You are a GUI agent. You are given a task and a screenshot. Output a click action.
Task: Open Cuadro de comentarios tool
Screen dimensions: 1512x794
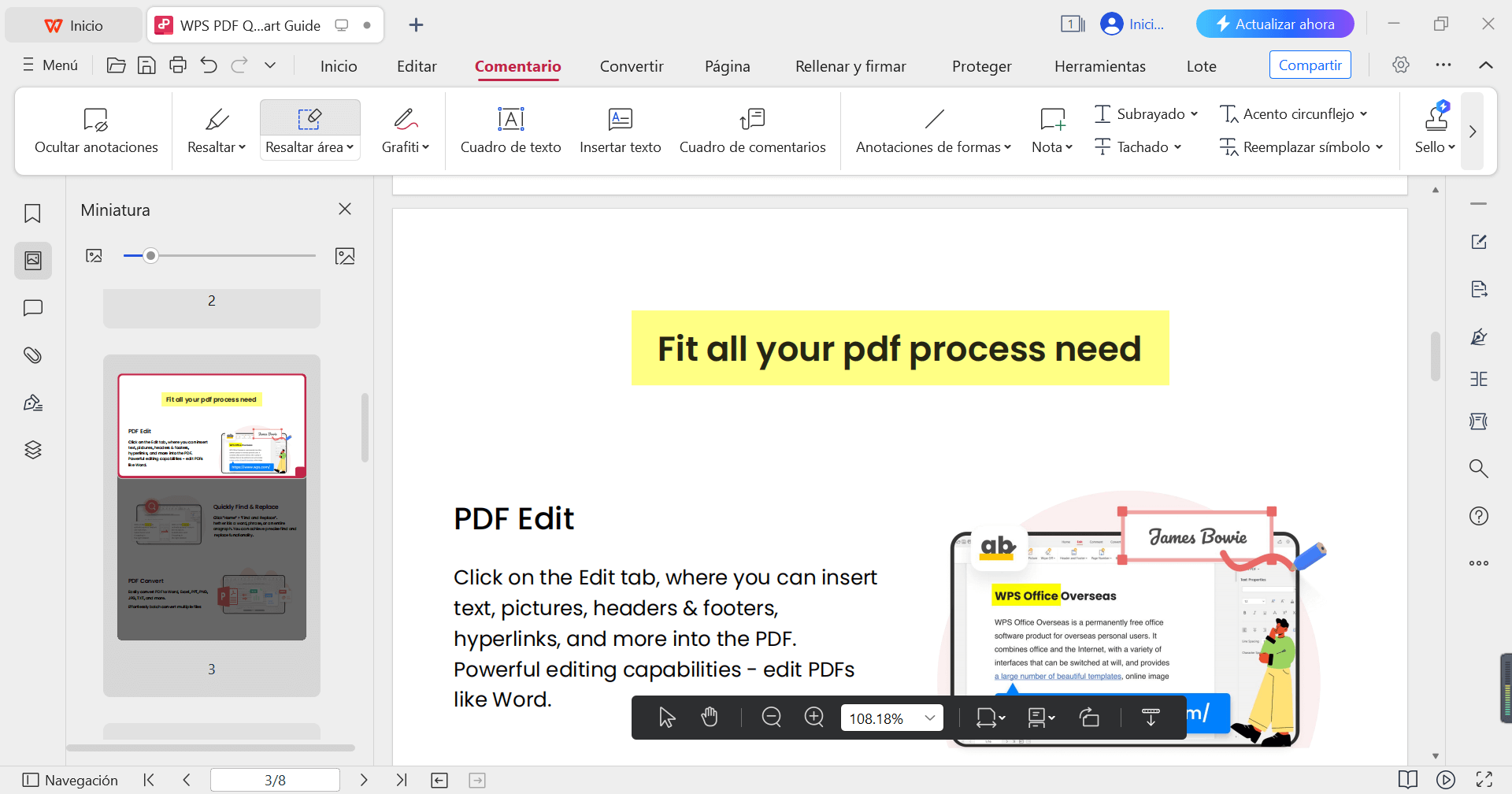tap(752, 130)
